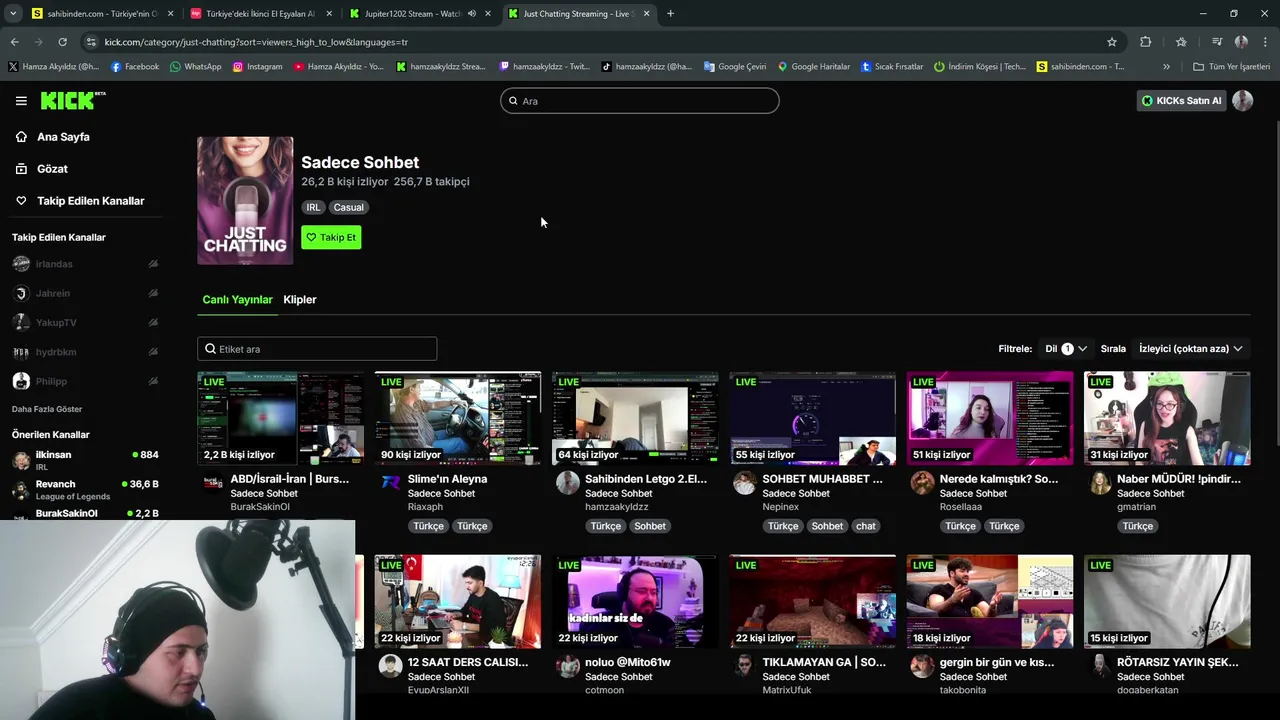Click the Riaxaph channel avatar
The width and height of the screenshot is (1280, 720).
(x=391, y=483)
